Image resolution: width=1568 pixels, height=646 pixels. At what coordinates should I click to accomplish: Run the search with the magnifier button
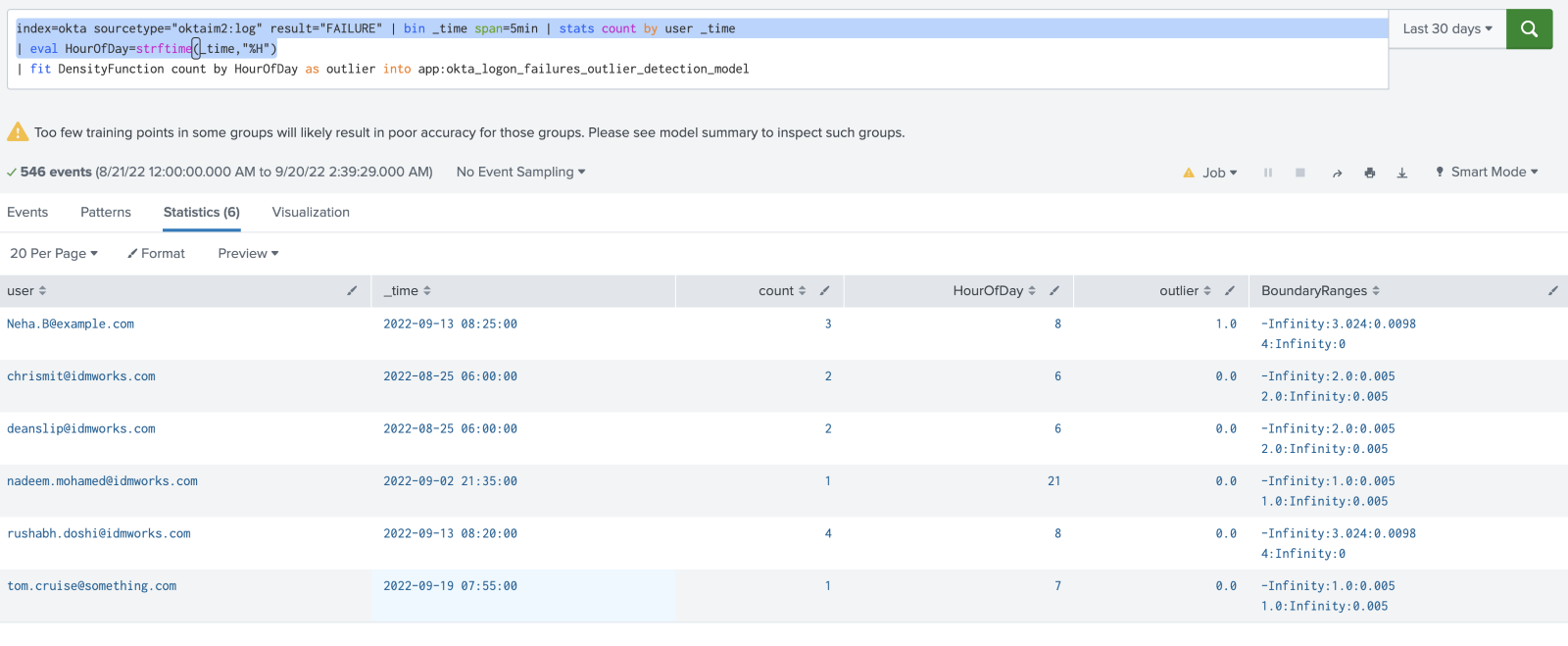1529,29
